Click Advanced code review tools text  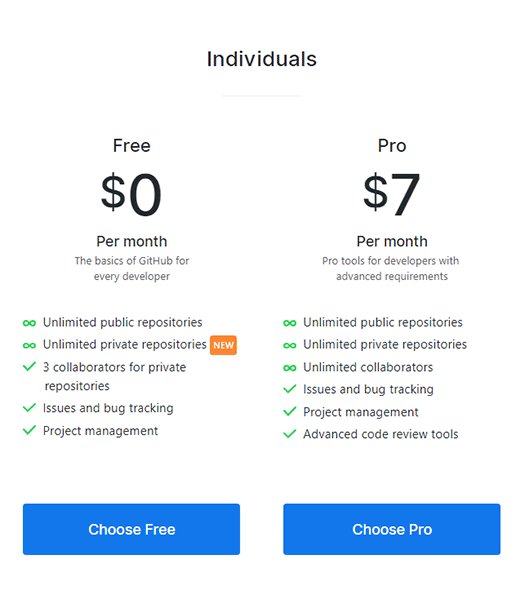[381, 434]
